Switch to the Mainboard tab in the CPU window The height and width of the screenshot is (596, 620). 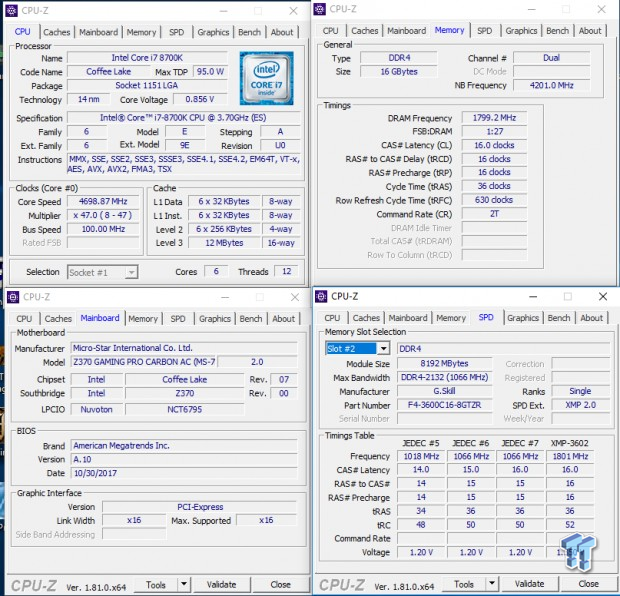(98, 32)
